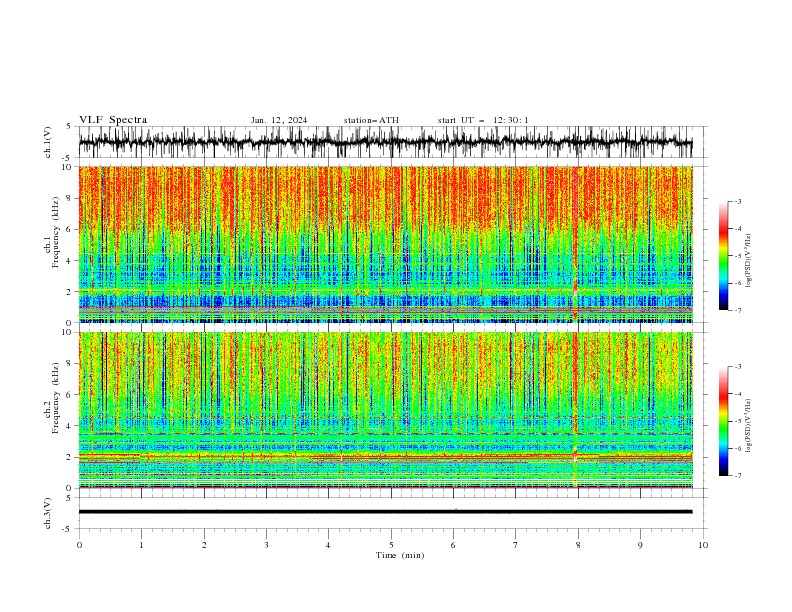
Task: Click the ch.2 spectrogram color scale bar
Action: [x=723, y=421]
